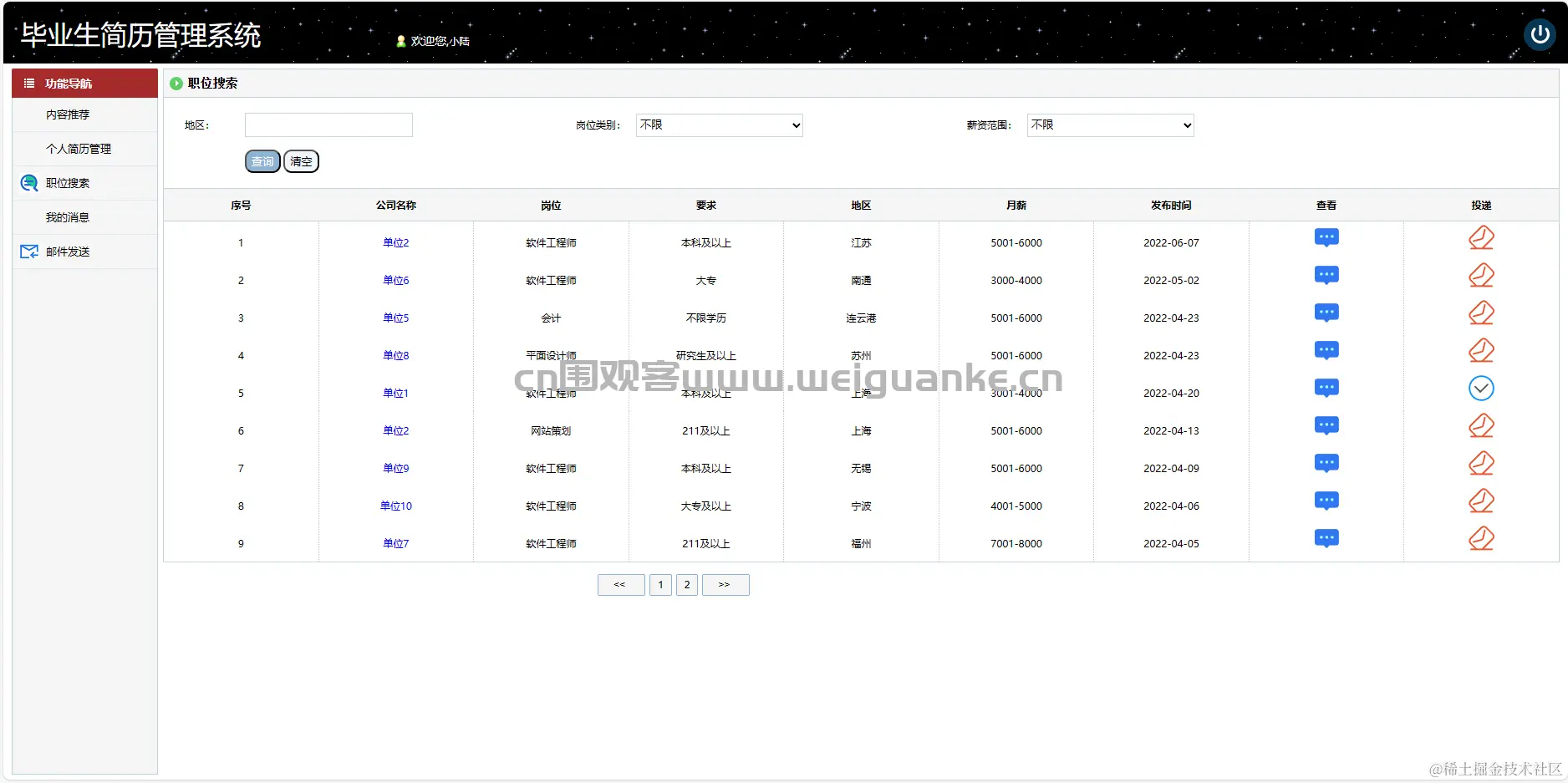Open view icon for 单位7 row
Viewport: 1568px width, 783px height.
pyautogui.click(x=1326, y=539)
